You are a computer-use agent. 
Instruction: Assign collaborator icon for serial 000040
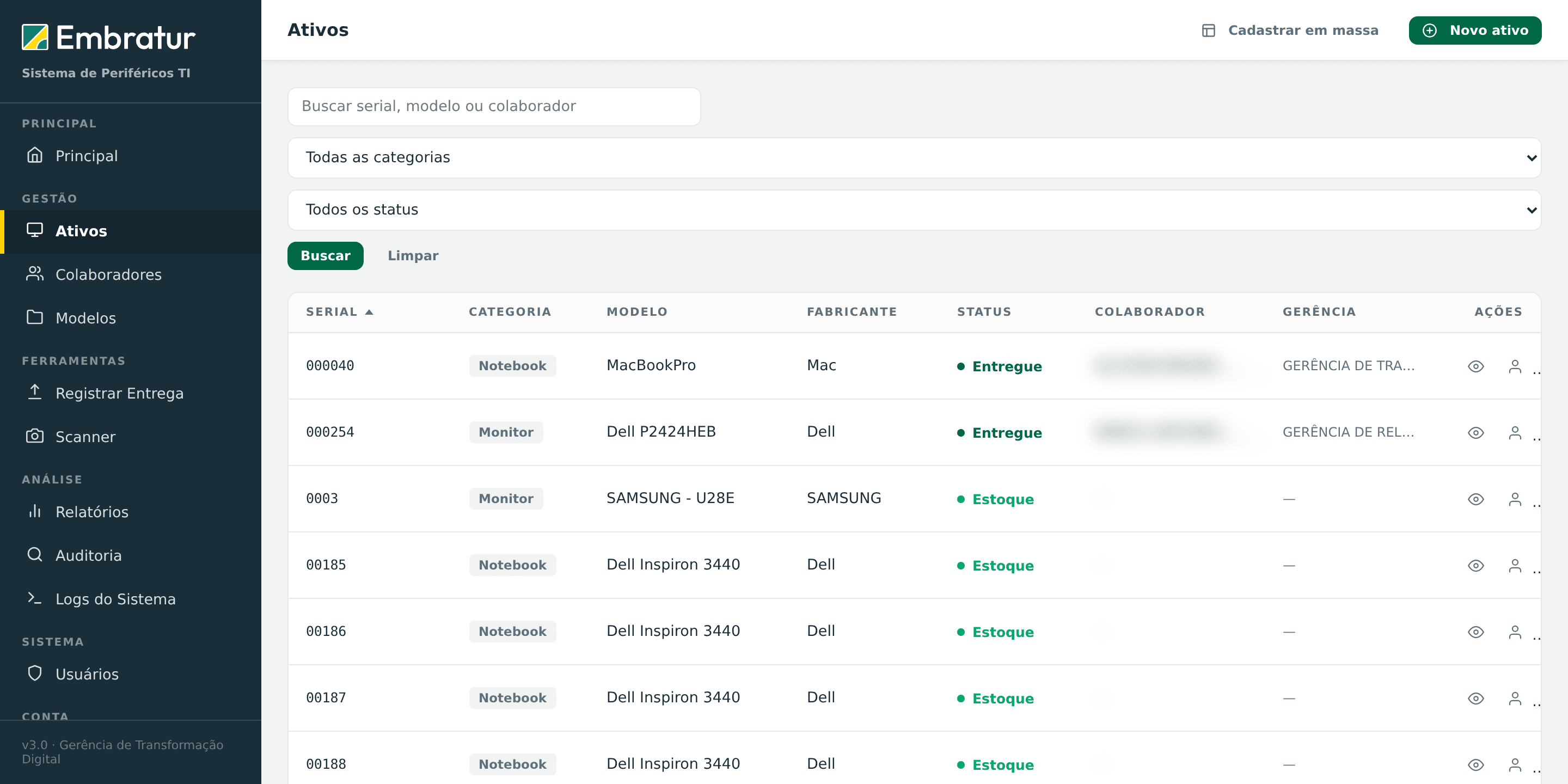(1515, 366)
